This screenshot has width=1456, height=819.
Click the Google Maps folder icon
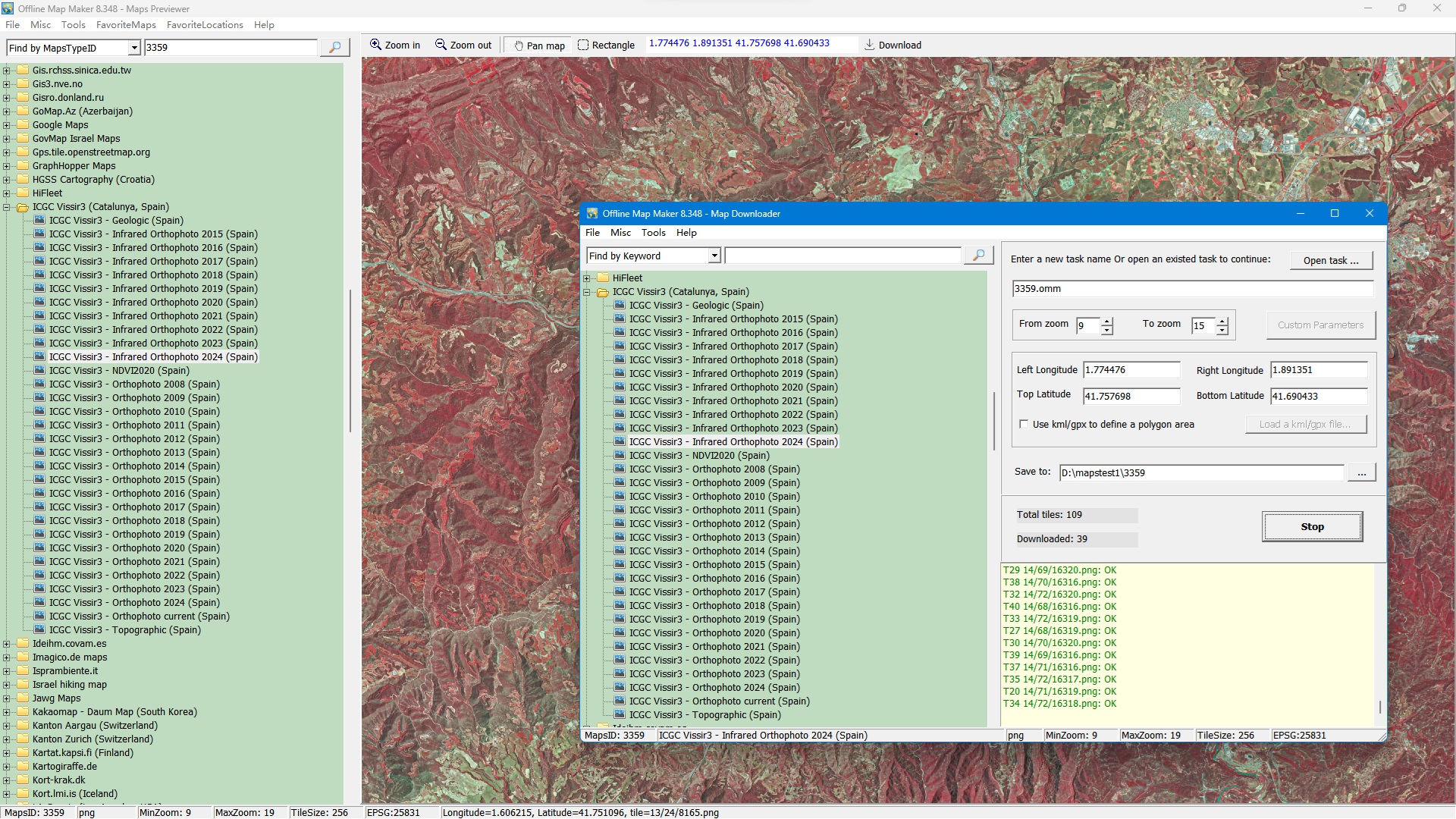[x=23, y=125]
